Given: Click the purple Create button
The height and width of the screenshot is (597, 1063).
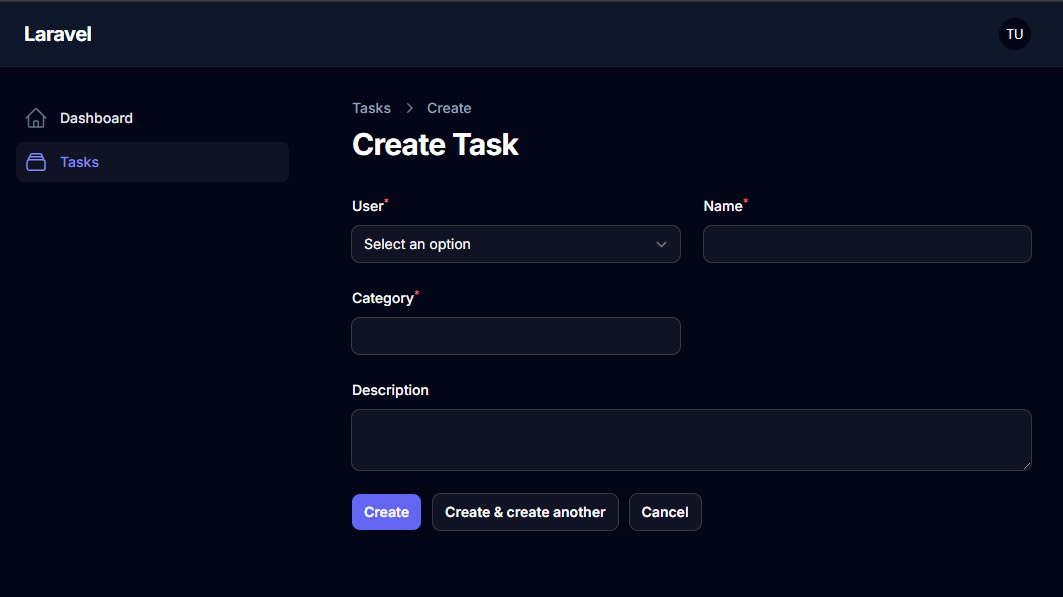Looking at the screenshot, I should pyautogui.click(x=386, y=512).
